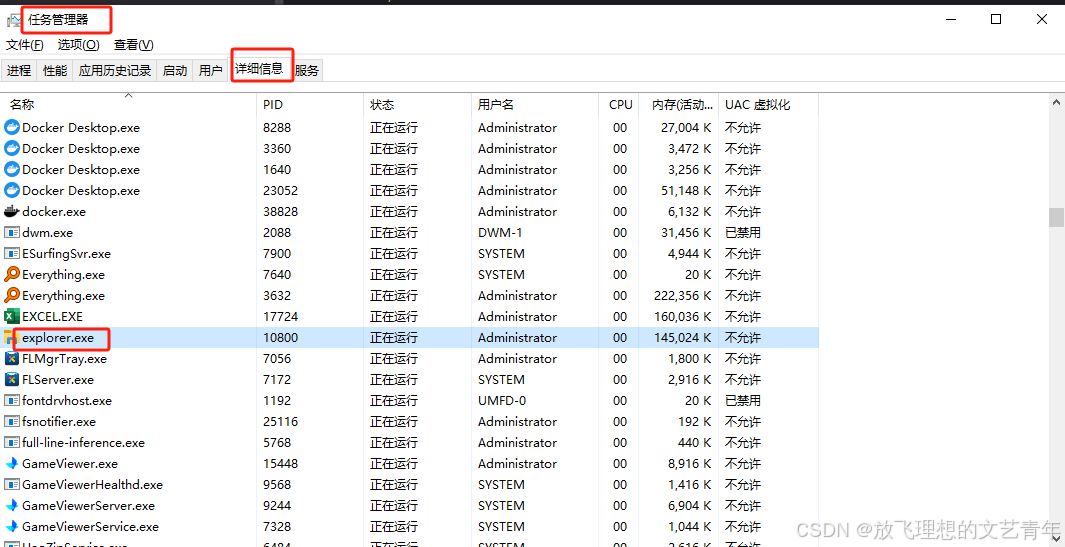Click Everything.exe icon for PID 3632
The height and width of the screenshot is (547, 1065).
point(12,296)
